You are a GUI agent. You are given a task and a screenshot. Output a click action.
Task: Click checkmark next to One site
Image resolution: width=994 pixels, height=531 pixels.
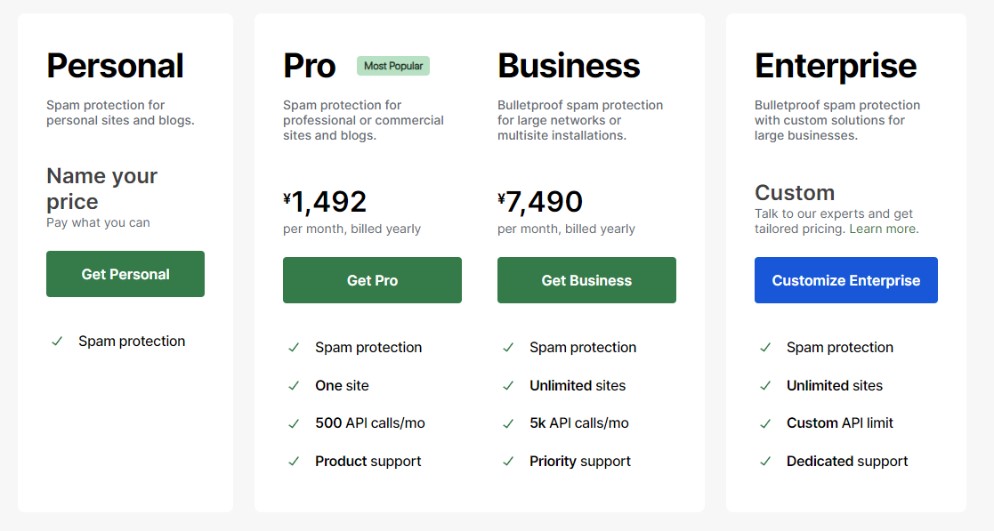coord(294,385)
